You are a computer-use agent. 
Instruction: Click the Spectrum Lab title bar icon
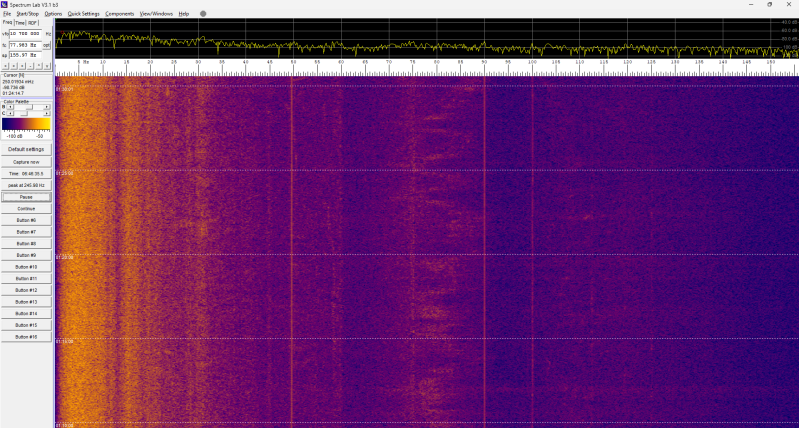tap(4, 4)
